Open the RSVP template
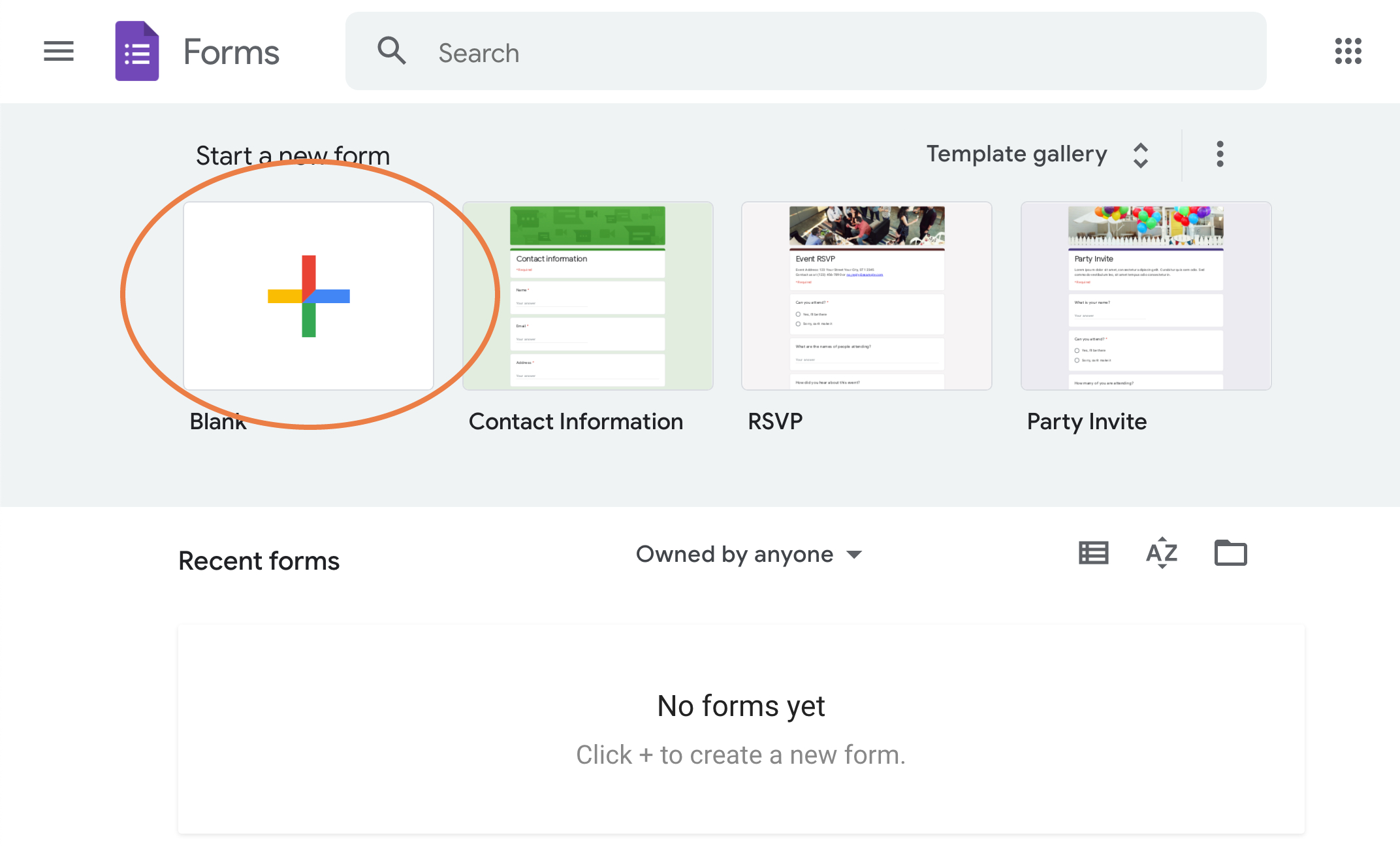The width and height of the screenshot is (1400, 848). coord(867,296)
